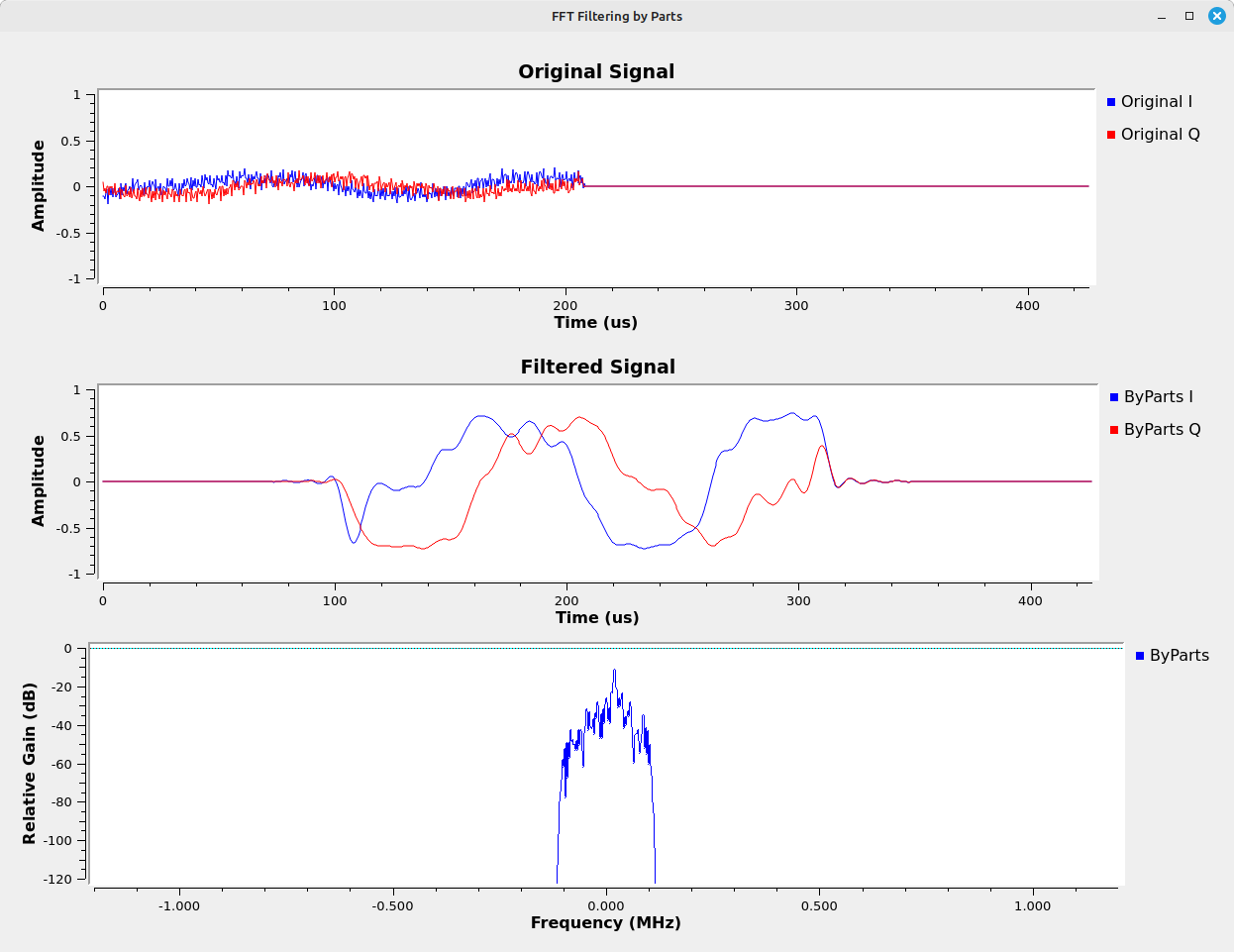Click the Relative Gain (dB) axis label
Viewport: 1234px width, 952px height.
point(30,763)
